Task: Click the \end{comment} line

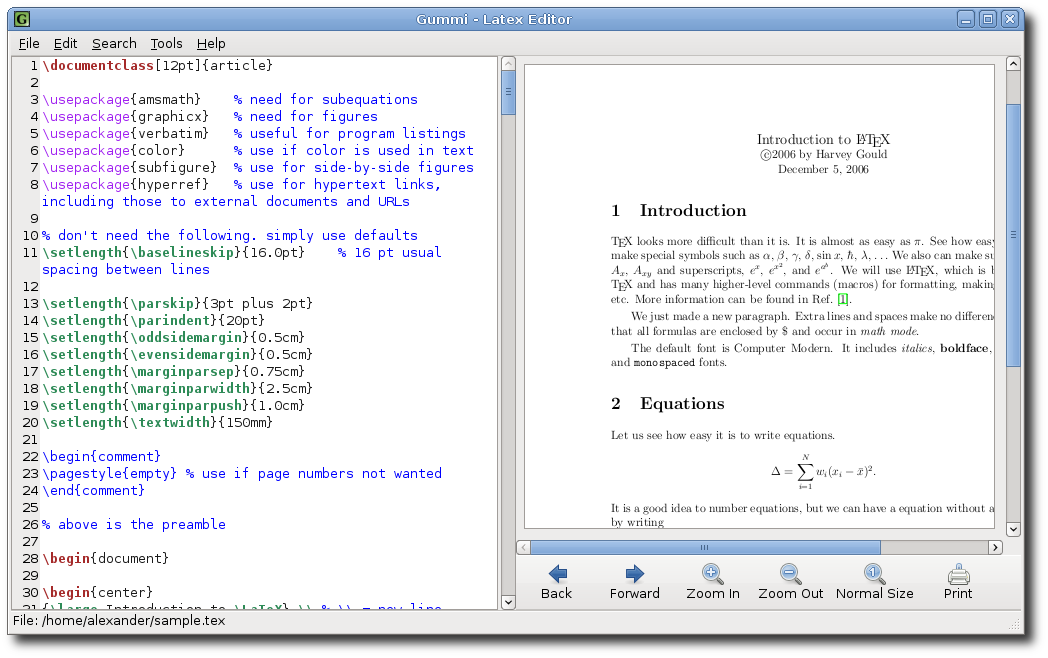Action: tap(94, 491)
